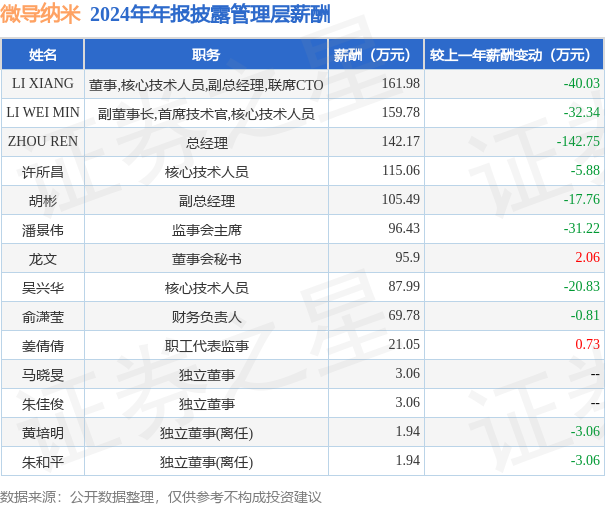The height and width of the screenshot is (506, 605).
Task: Click 朱佳俊's position 独立董事
Action: pos(206,404)
